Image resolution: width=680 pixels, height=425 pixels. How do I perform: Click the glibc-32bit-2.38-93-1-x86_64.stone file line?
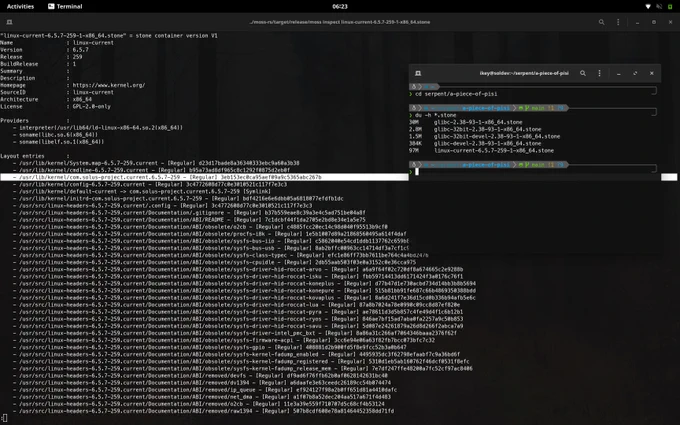point(475,129)
